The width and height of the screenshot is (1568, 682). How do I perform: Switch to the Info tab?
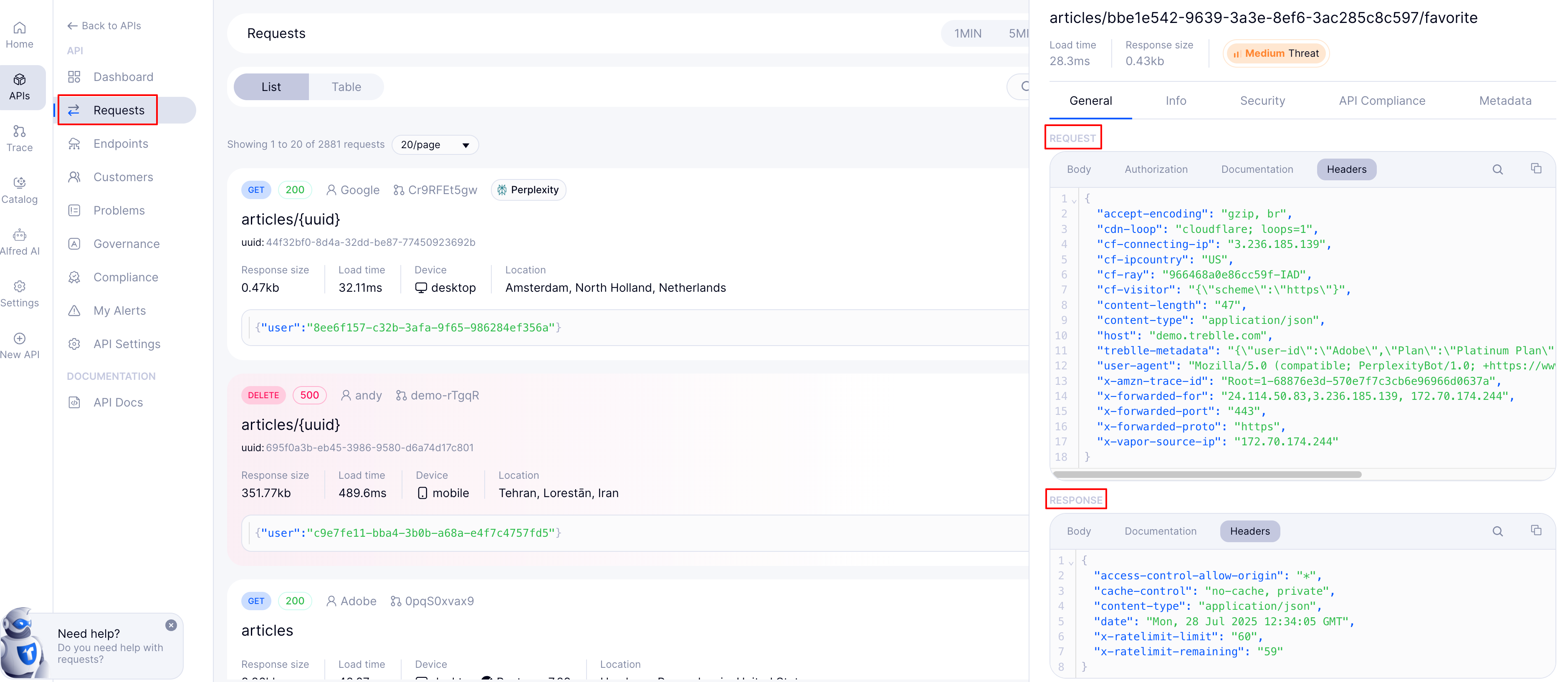pyautogui.click(x=1176, y=101)
